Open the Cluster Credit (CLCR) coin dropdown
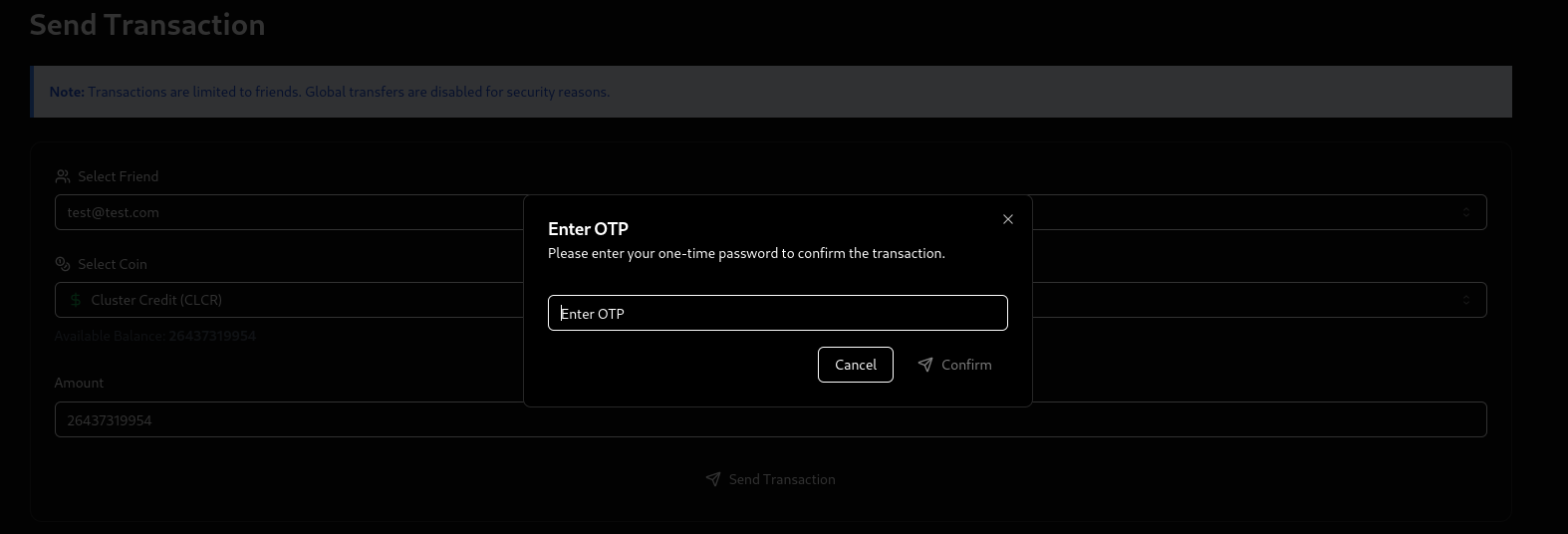This screenshot has width=1568, height=534. [289, 300]
